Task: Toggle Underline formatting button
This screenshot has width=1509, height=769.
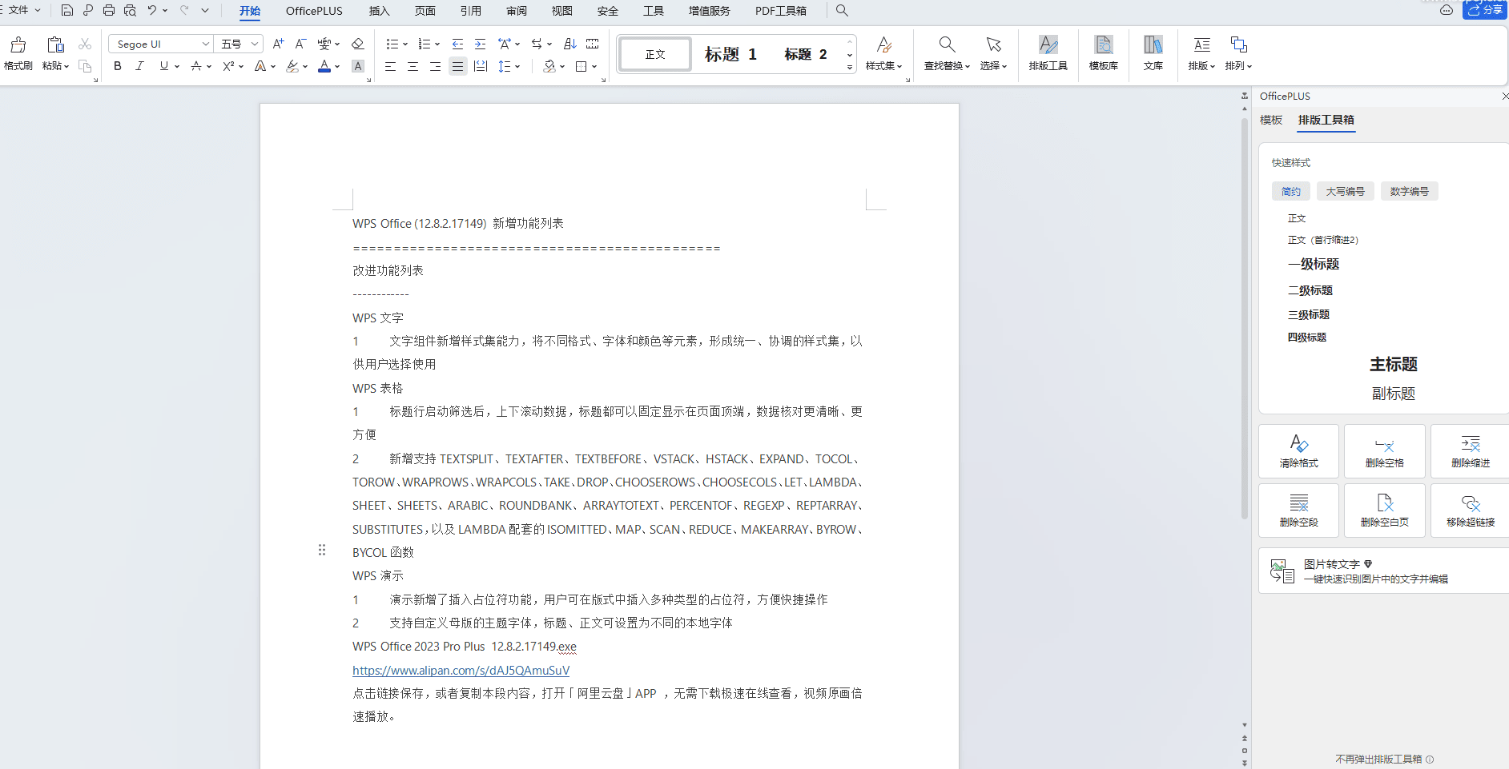Action: click(x=164, y=66)
